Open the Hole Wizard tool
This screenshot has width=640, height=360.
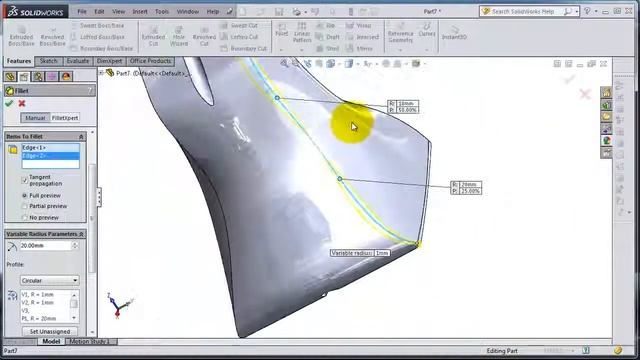pyautogui.click(x=179, y=36)
